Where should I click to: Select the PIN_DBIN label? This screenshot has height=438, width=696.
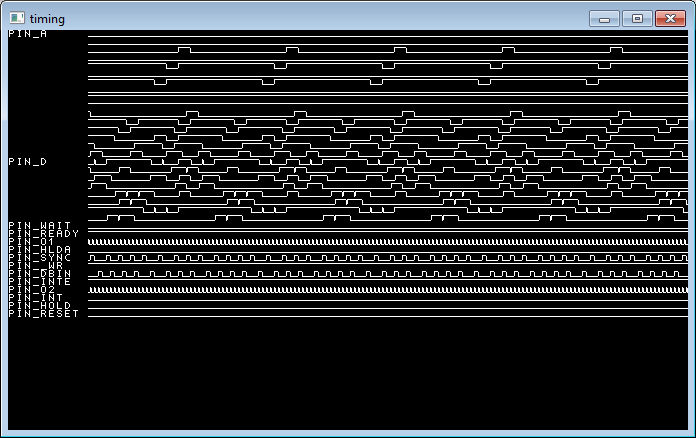tap(40, 273)
